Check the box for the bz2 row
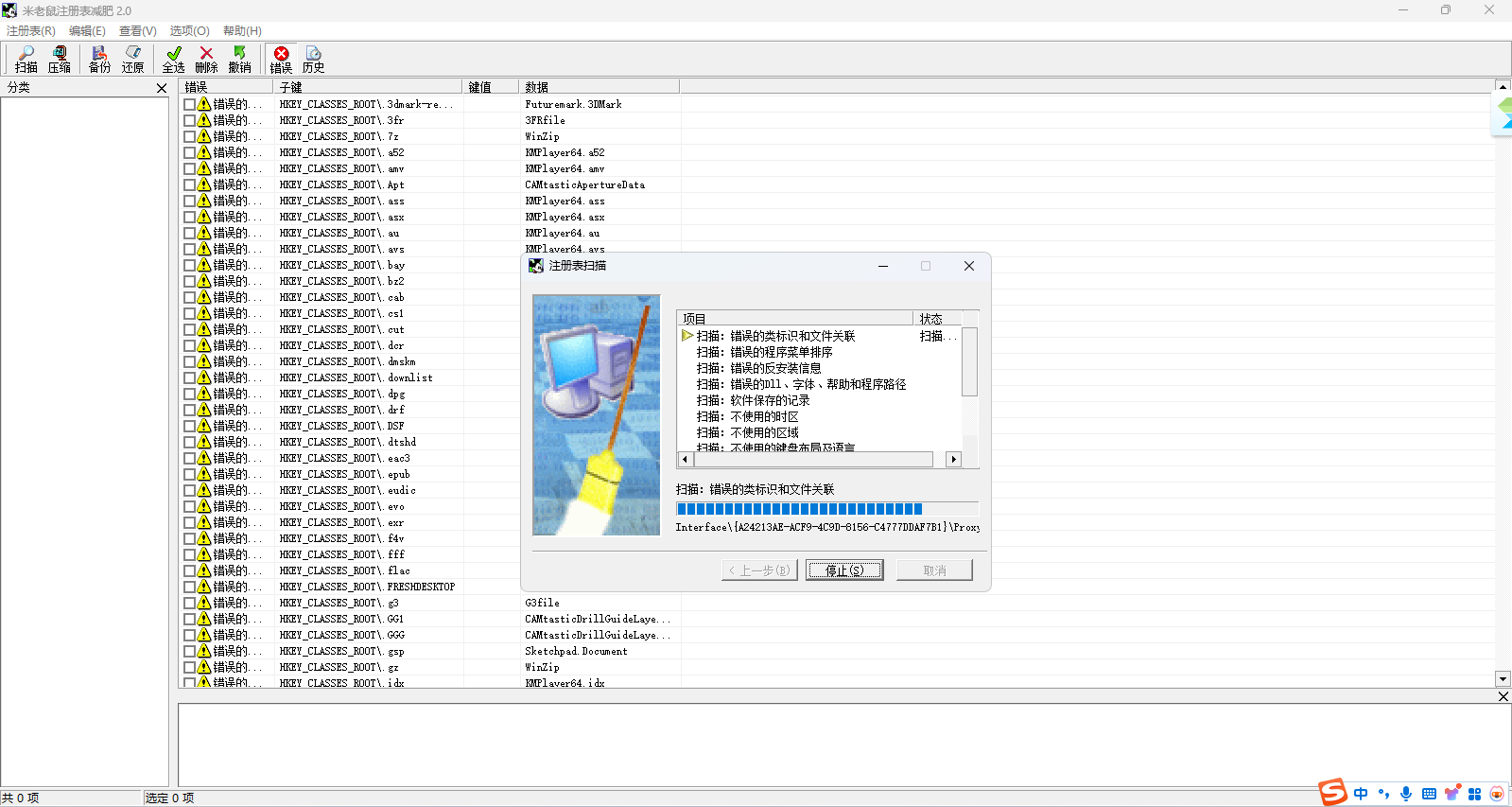Screen dimensions: 1512x807 [x=189, y=281]
